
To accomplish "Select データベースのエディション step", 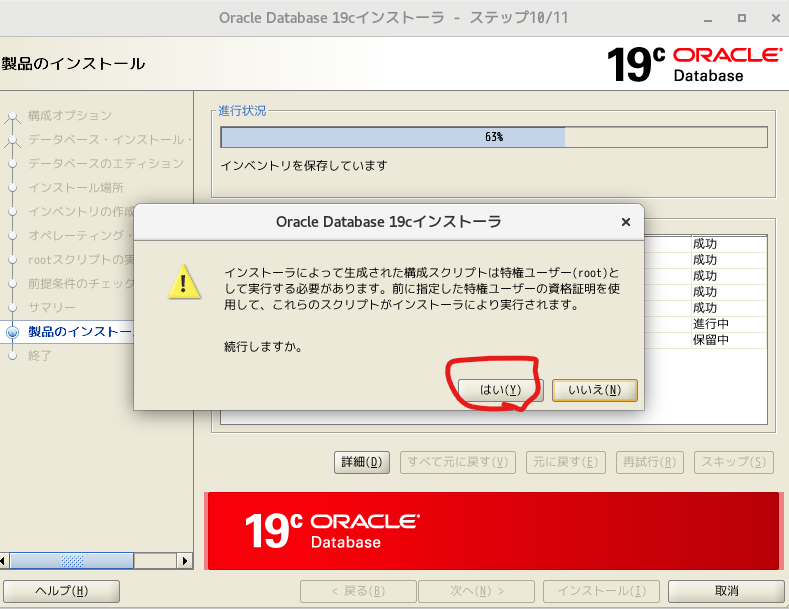I will pyautogui.click(x=106, y=164).
